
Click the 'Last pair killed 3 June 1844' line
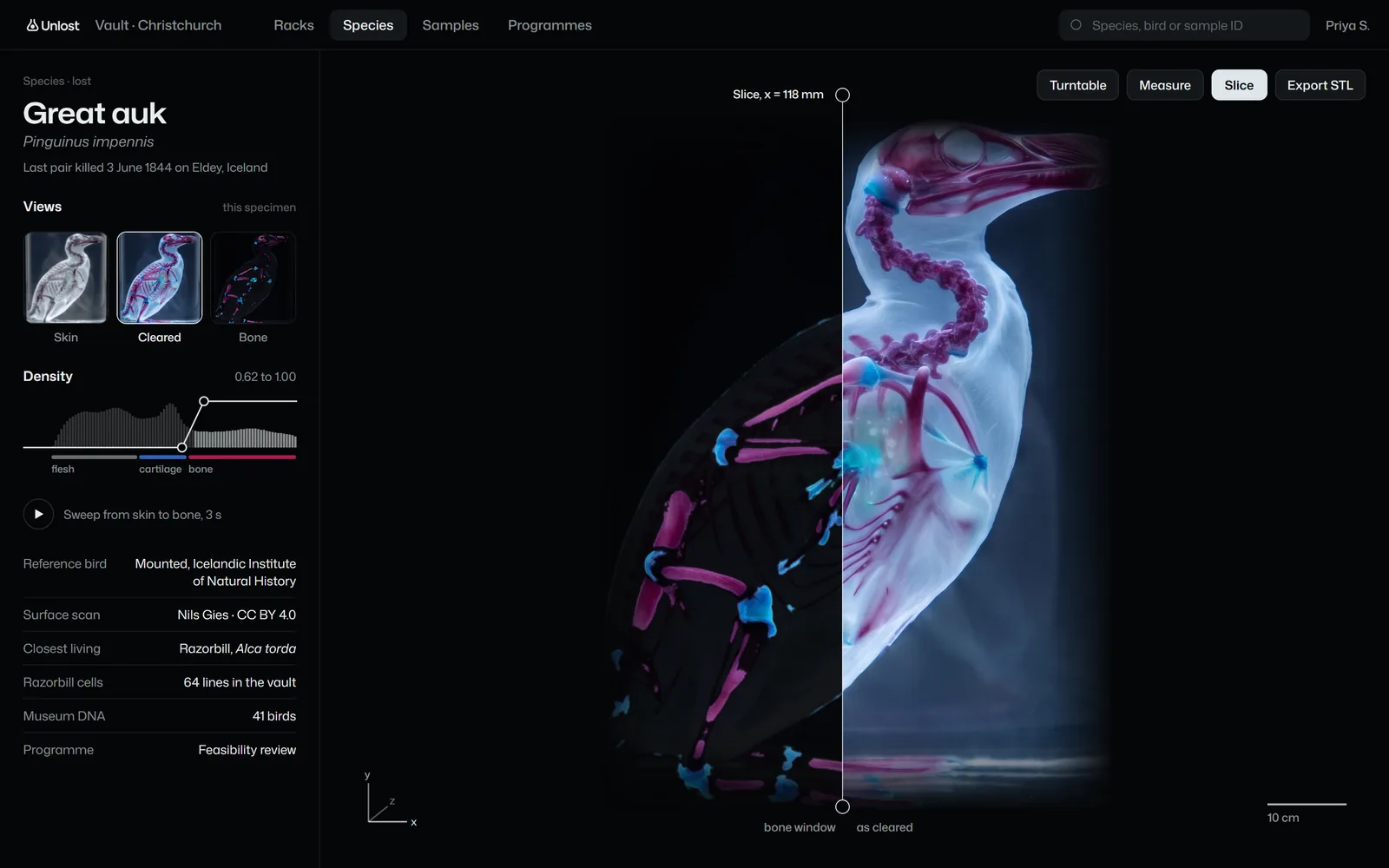pyautogui.click(x=145, y=168)
